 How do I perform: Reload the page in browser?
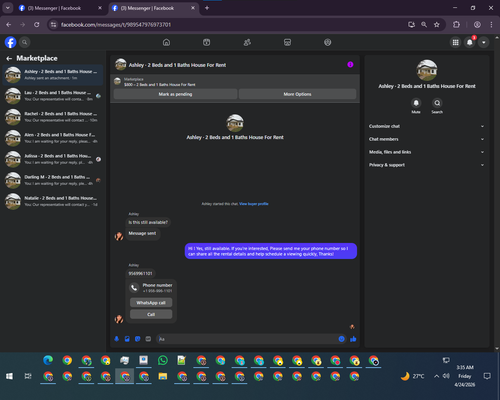point(37,25)
